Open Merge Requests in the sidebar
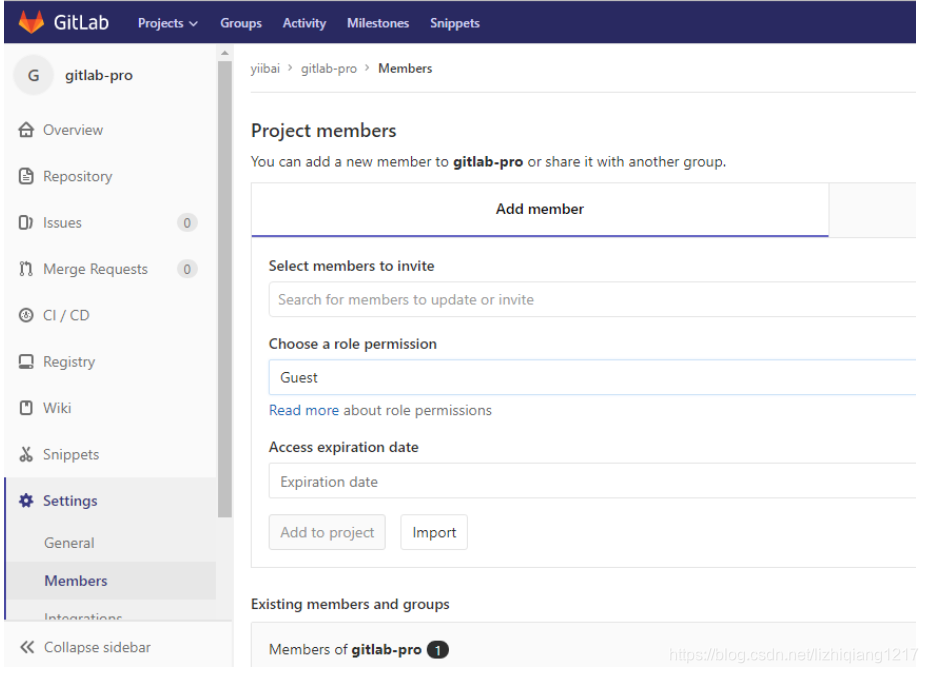Image resolution: width=928 pixels, height=673 pixels. 95,269
